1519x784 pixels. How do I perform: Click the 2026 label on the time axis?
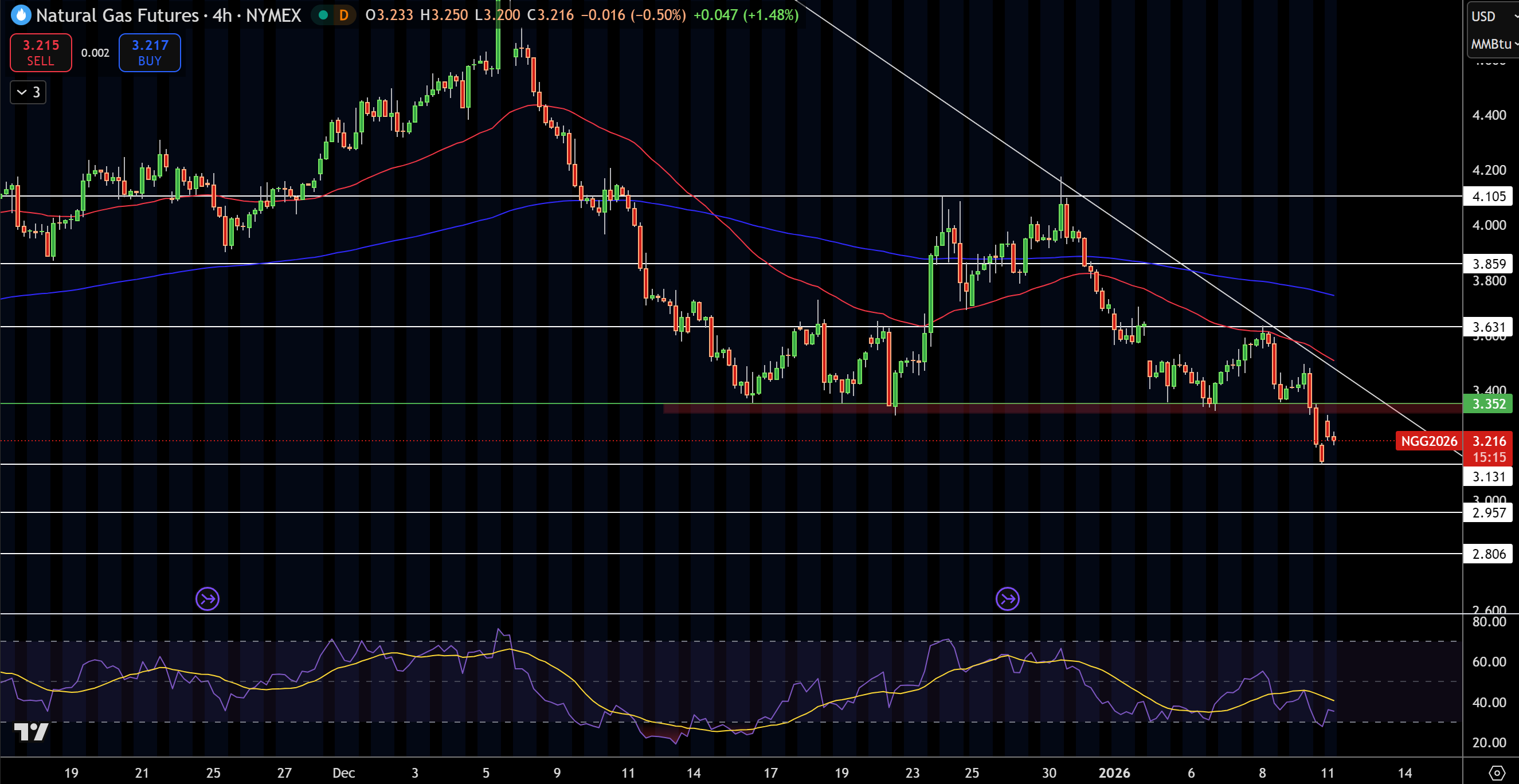(x=1114, y=773)
